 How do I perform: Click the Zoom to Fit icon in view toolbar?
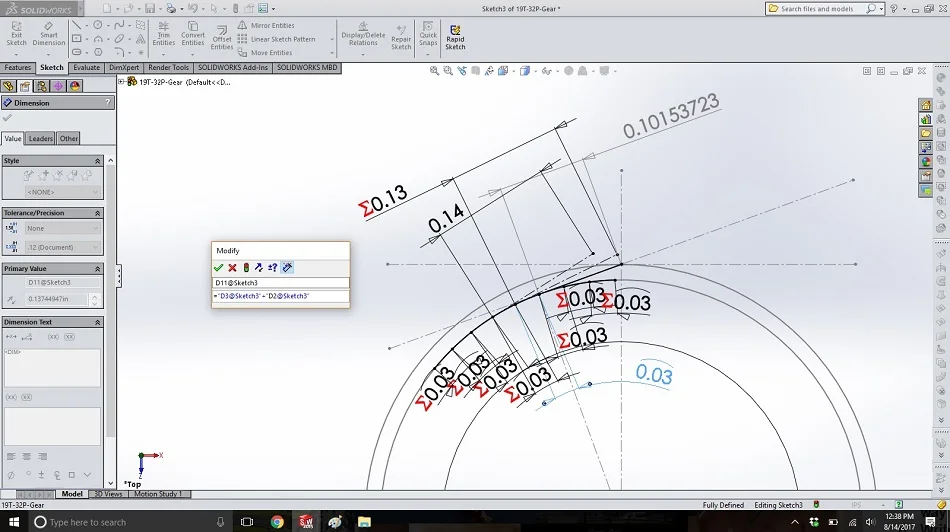point(434,71)
